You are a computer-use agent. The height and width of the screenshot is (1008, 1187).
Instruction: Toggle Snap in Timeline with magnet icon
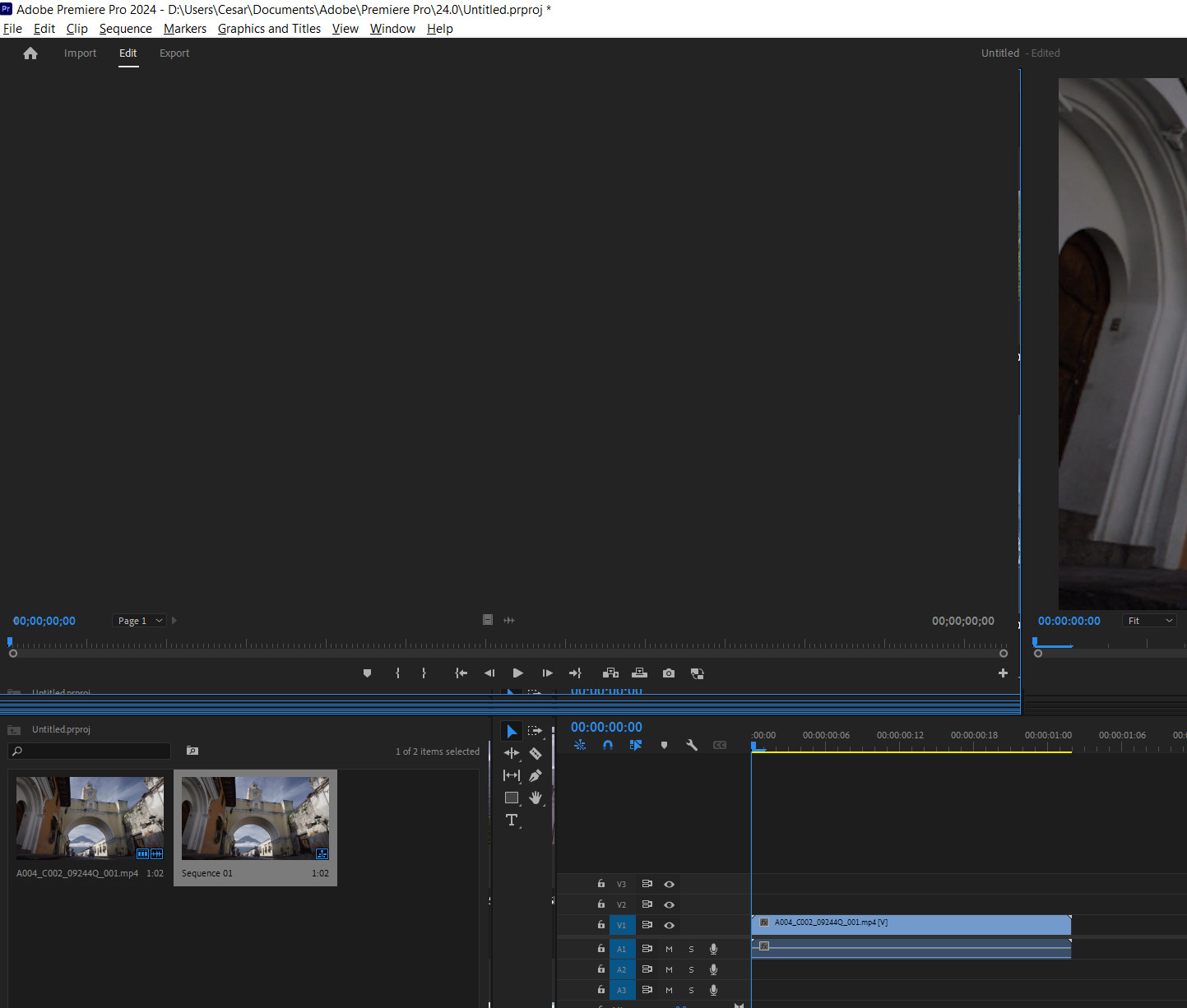(x=607, y=745)
